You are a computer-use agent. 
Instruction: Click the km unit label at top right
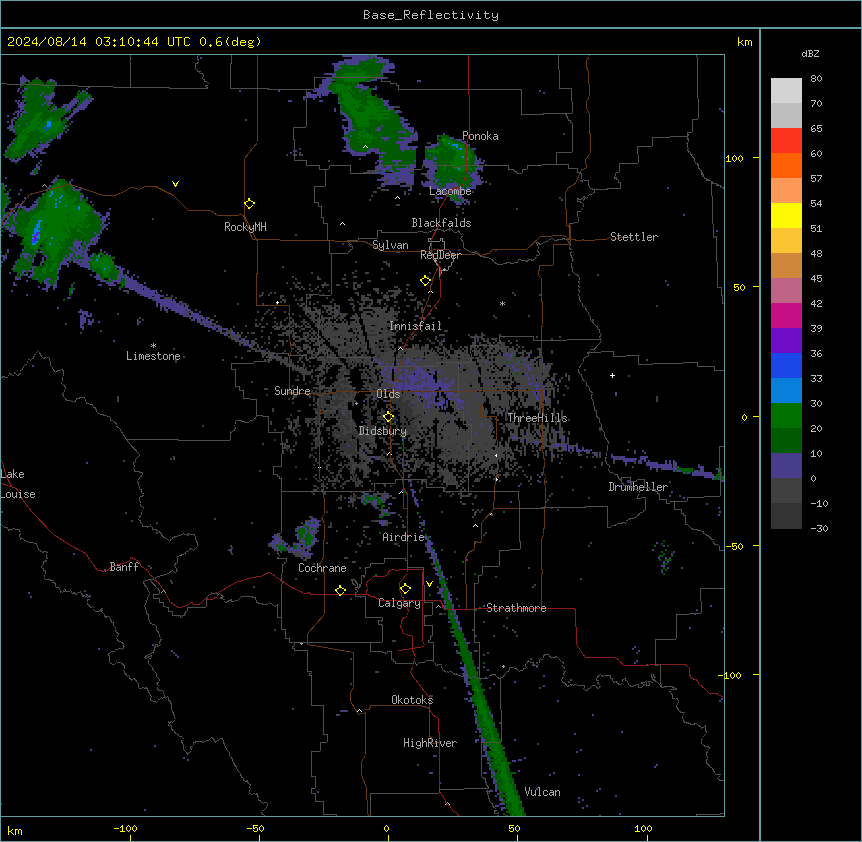(744, 42)
